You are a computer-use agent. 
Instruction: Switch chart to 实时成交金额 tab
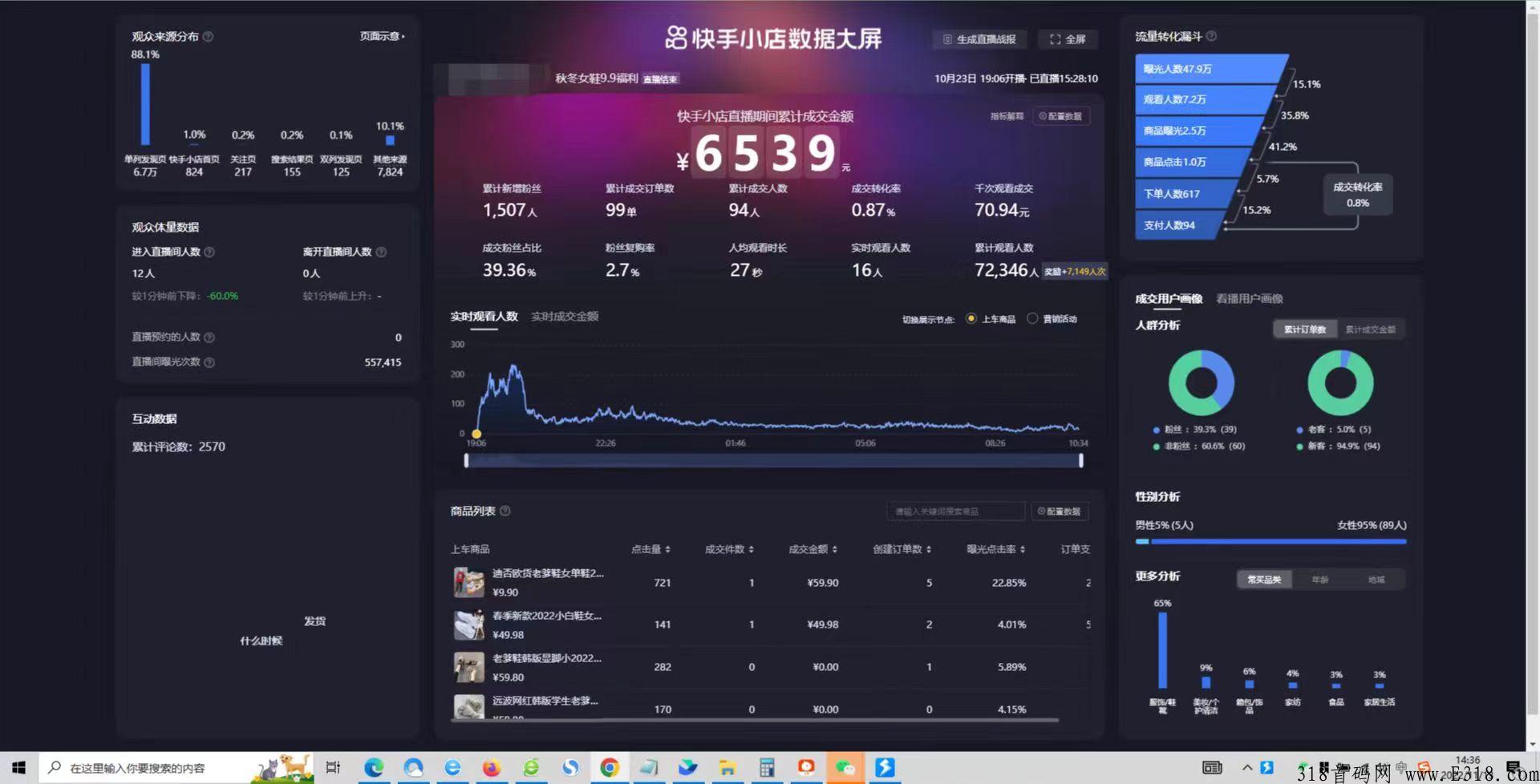pos(565,317)
